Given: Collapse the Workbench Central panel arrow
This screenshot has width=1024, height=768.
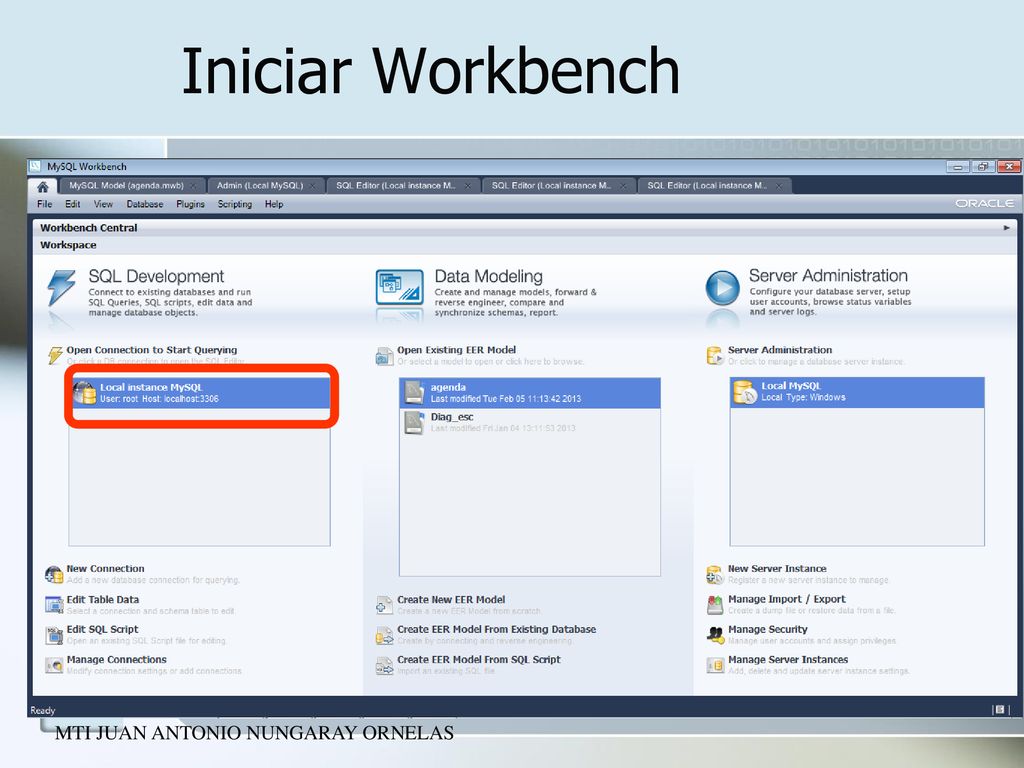Looking at the screenshot, I should click(x=1006, y=228).
